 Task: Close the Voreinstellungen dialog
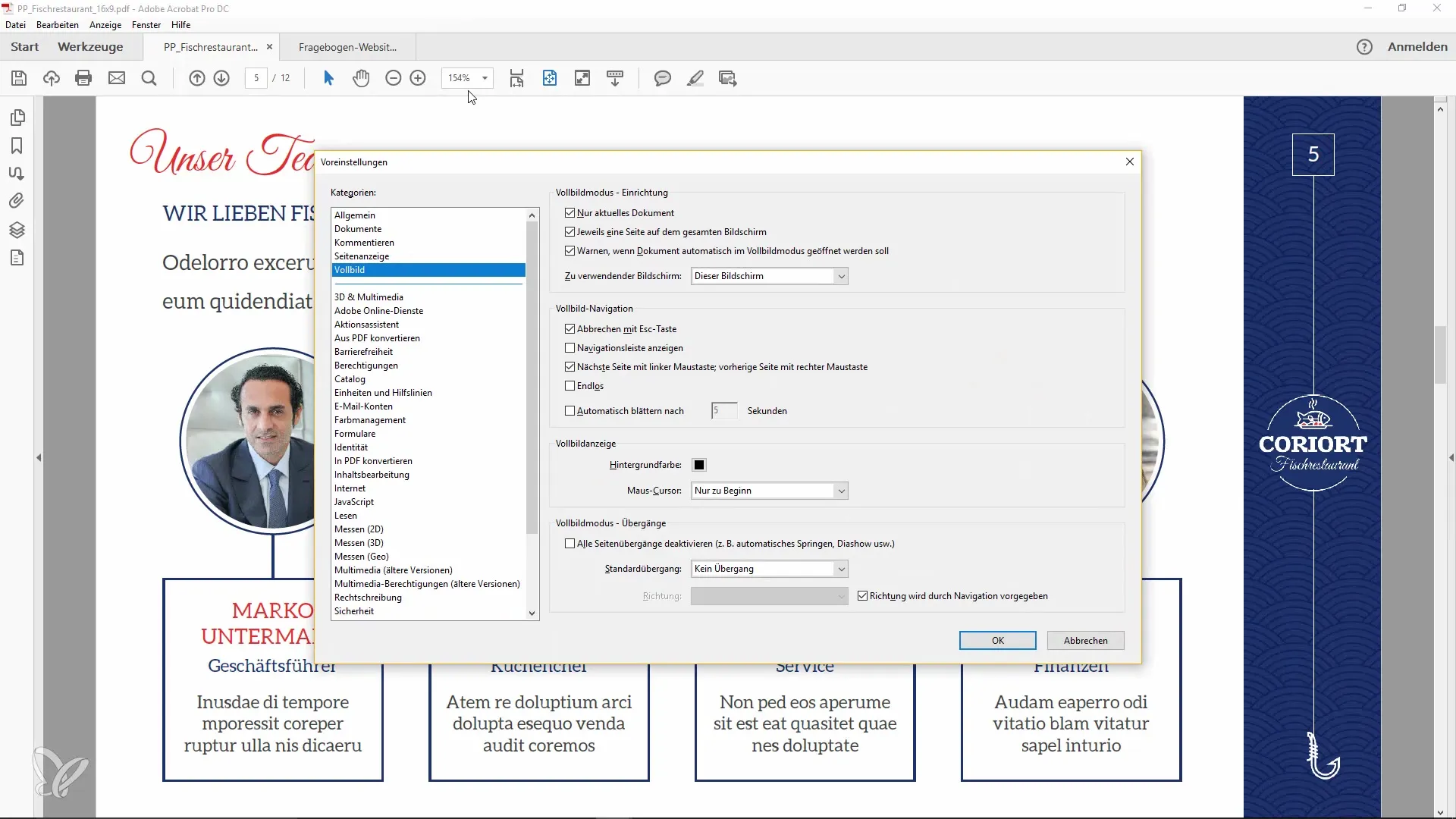1129,162
